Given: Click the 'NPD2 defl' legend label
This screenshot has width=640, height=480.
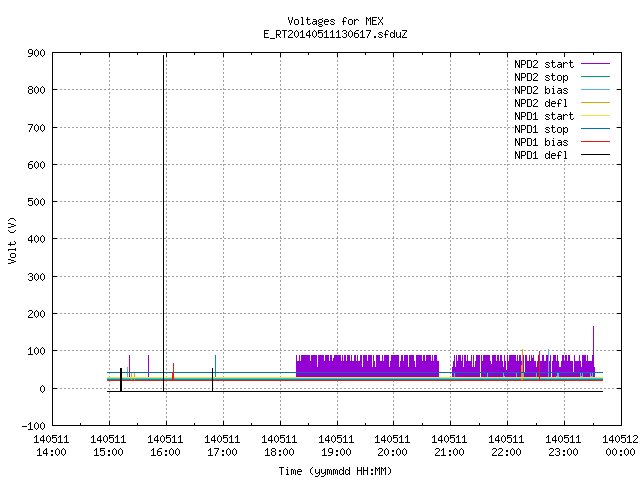Looking at the screenshot, I should [x=541, y=103].
